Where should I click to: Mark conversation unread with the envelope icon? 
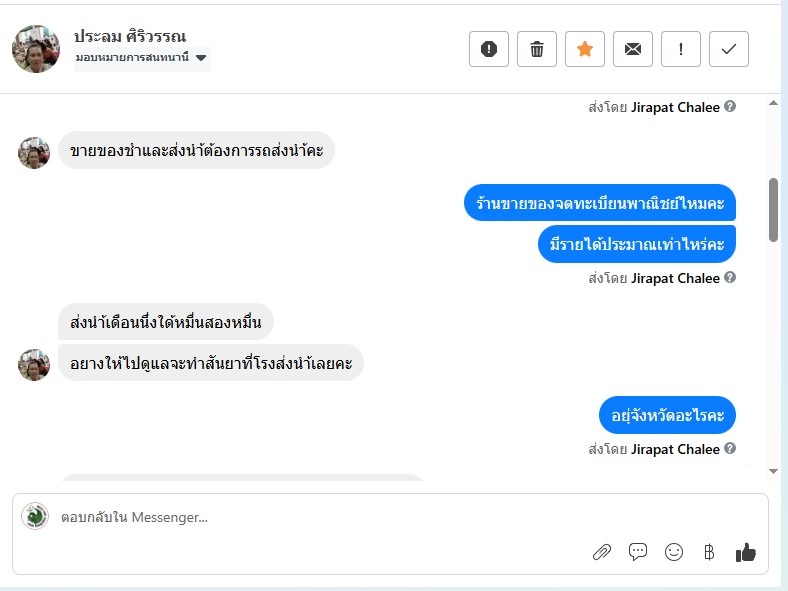(633, 49)
